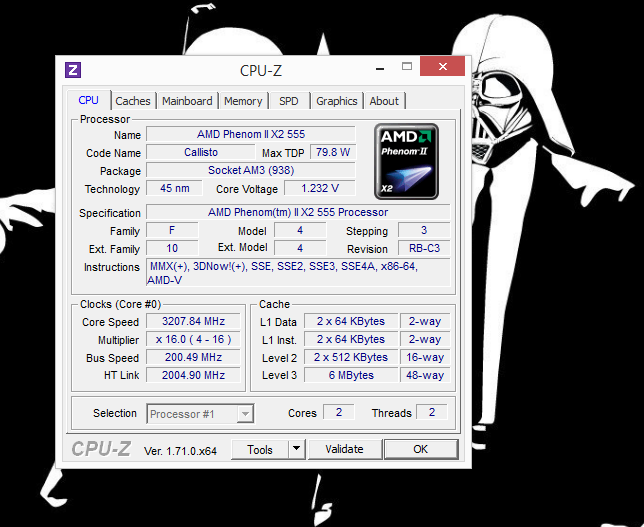Click the Max TDP value 79.8 W
The image size is (644, 527).
coord(333,152)
